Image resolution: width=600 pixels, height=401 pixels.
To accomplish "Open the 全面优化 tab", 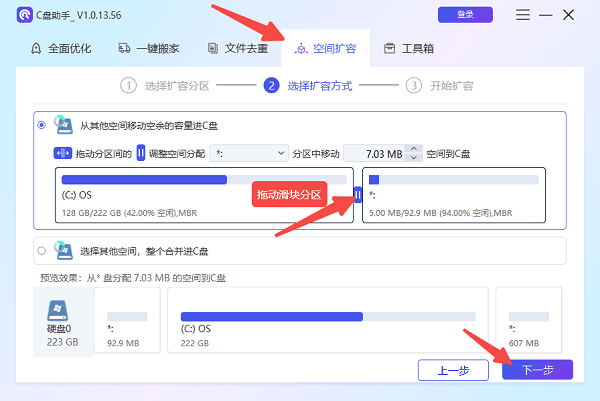I will [x=63, y=48].
